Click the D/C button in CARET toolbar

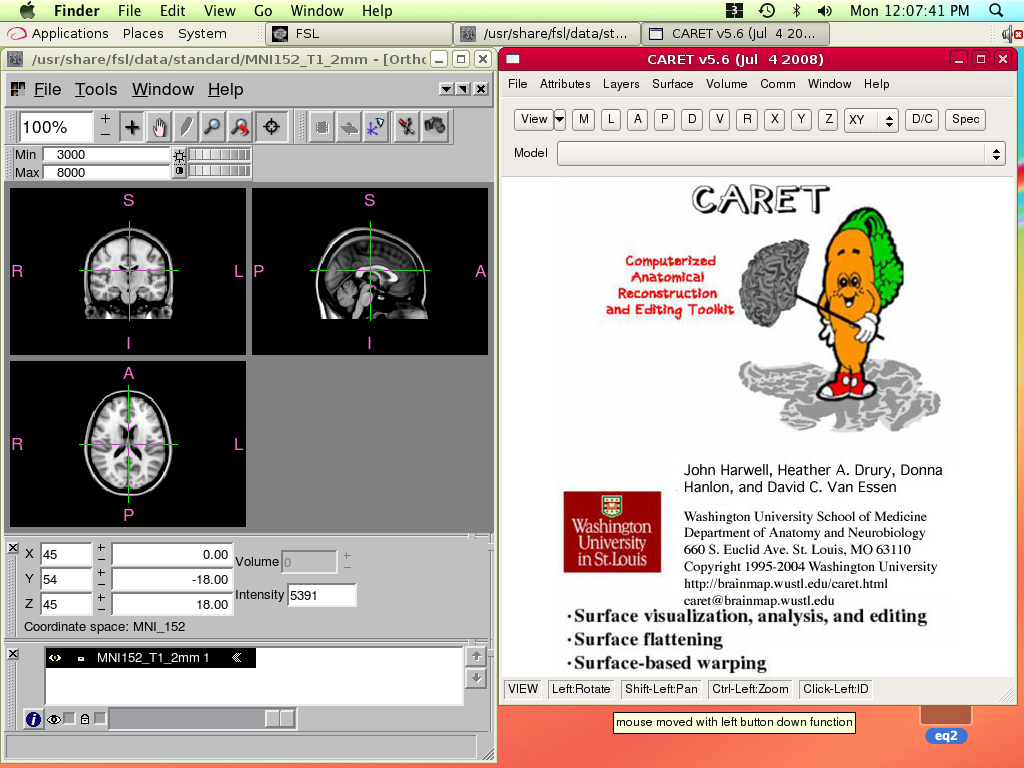tap(922, 120)
